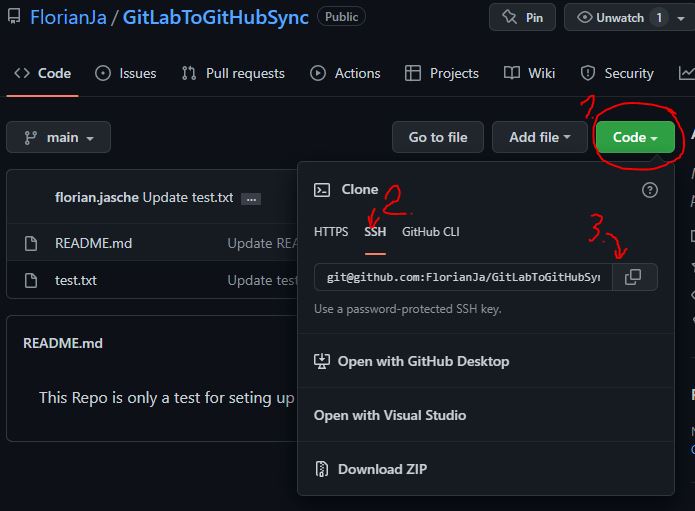Click the Pull requests branch icon

189,73
